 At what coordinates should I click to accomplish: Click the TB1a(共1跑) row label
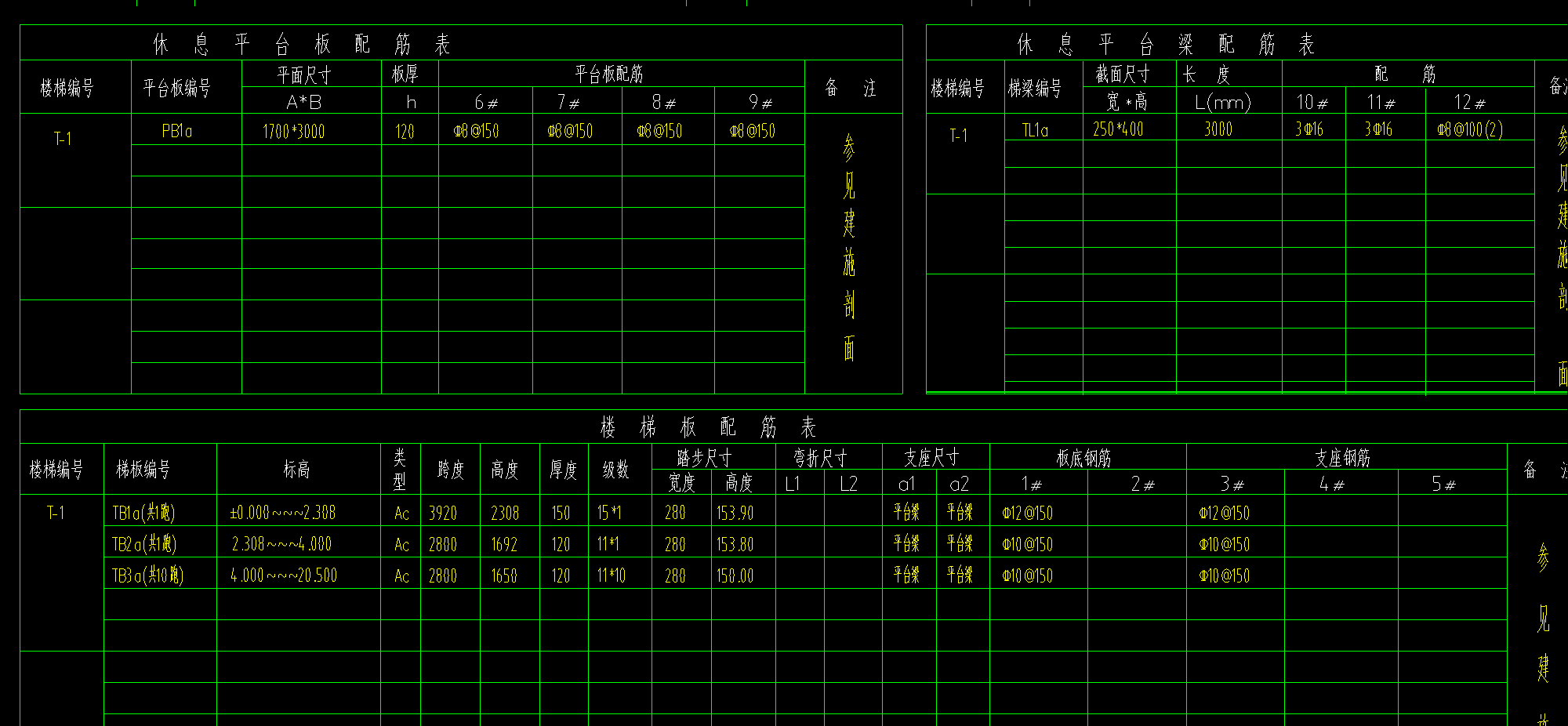coord(143,513)
